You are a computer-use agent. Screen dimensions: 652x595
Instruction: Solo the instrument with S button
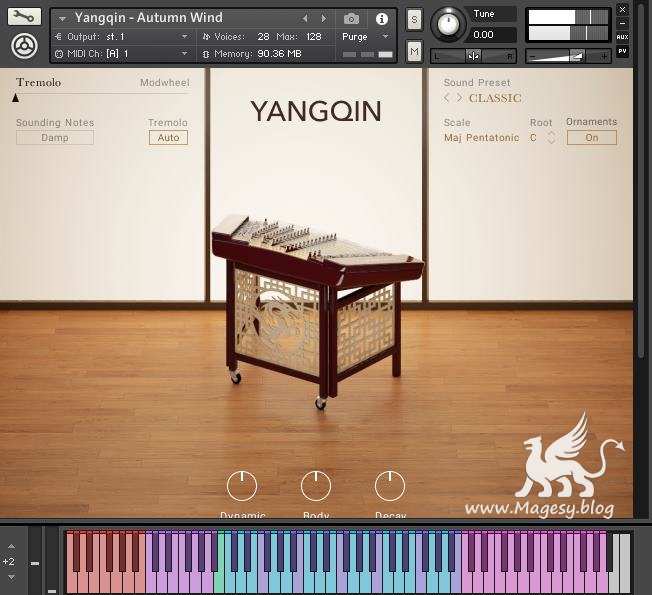click(414, 20)
